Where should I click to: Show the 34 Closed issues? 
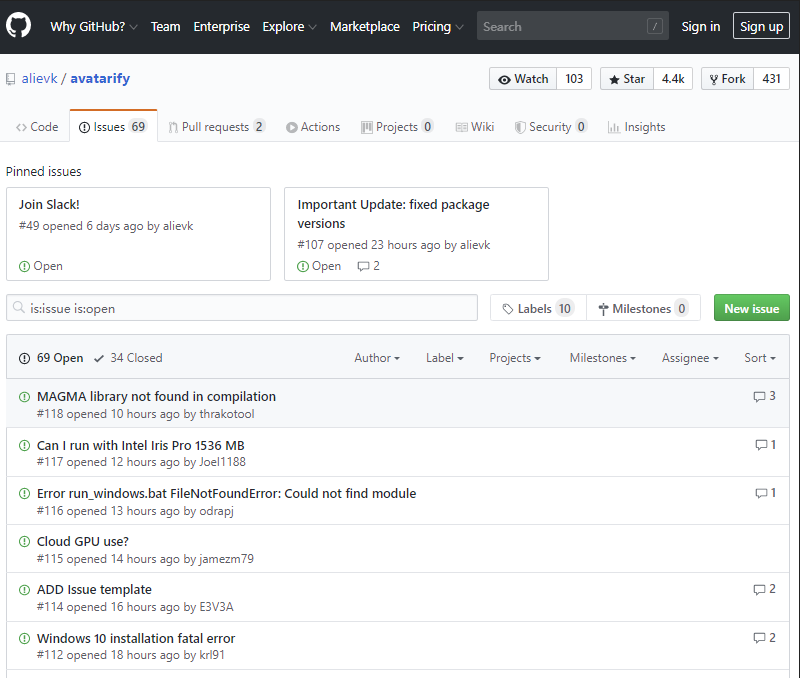[x=128, y=358]
